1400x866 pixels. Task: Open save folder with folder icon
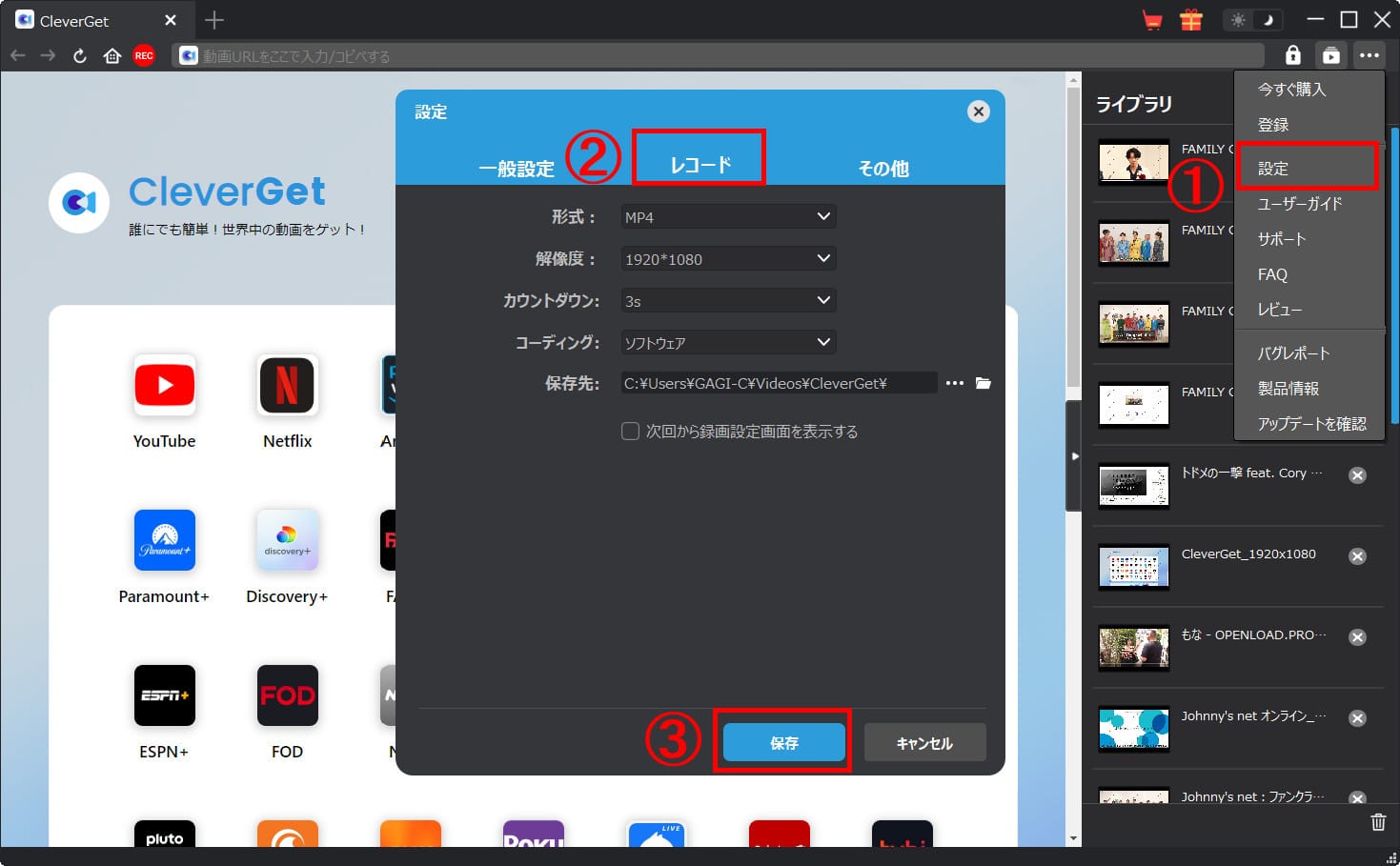pos(984,383)
